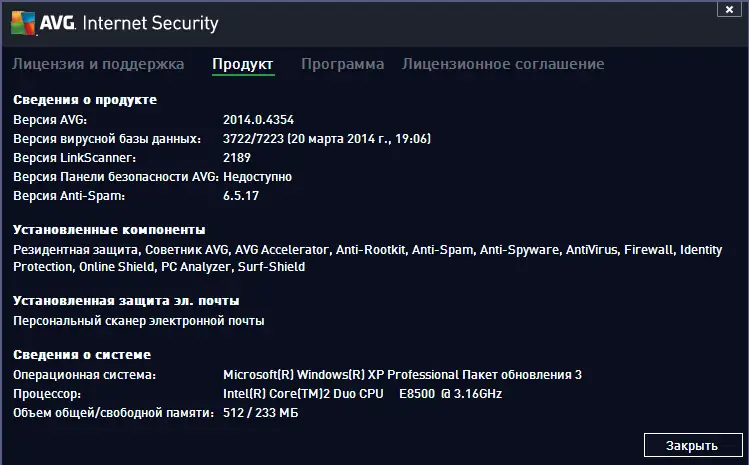Click the Сведения о системе heading

82,355
